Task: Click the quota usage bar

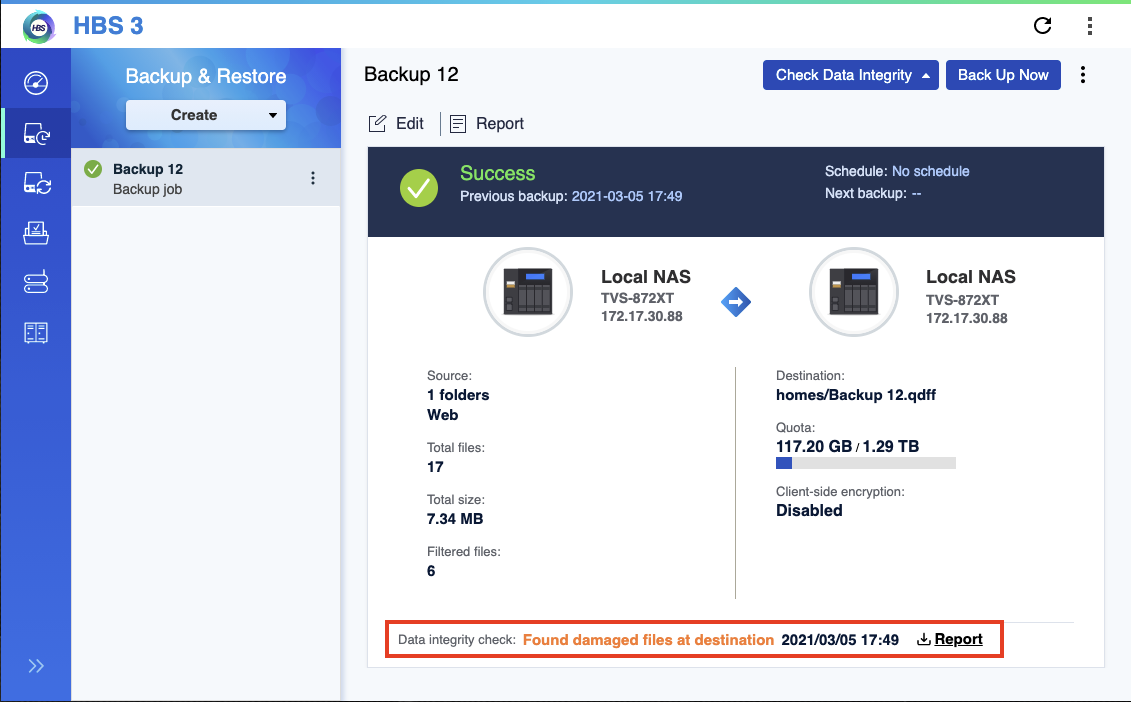Action: click(865, 463)
